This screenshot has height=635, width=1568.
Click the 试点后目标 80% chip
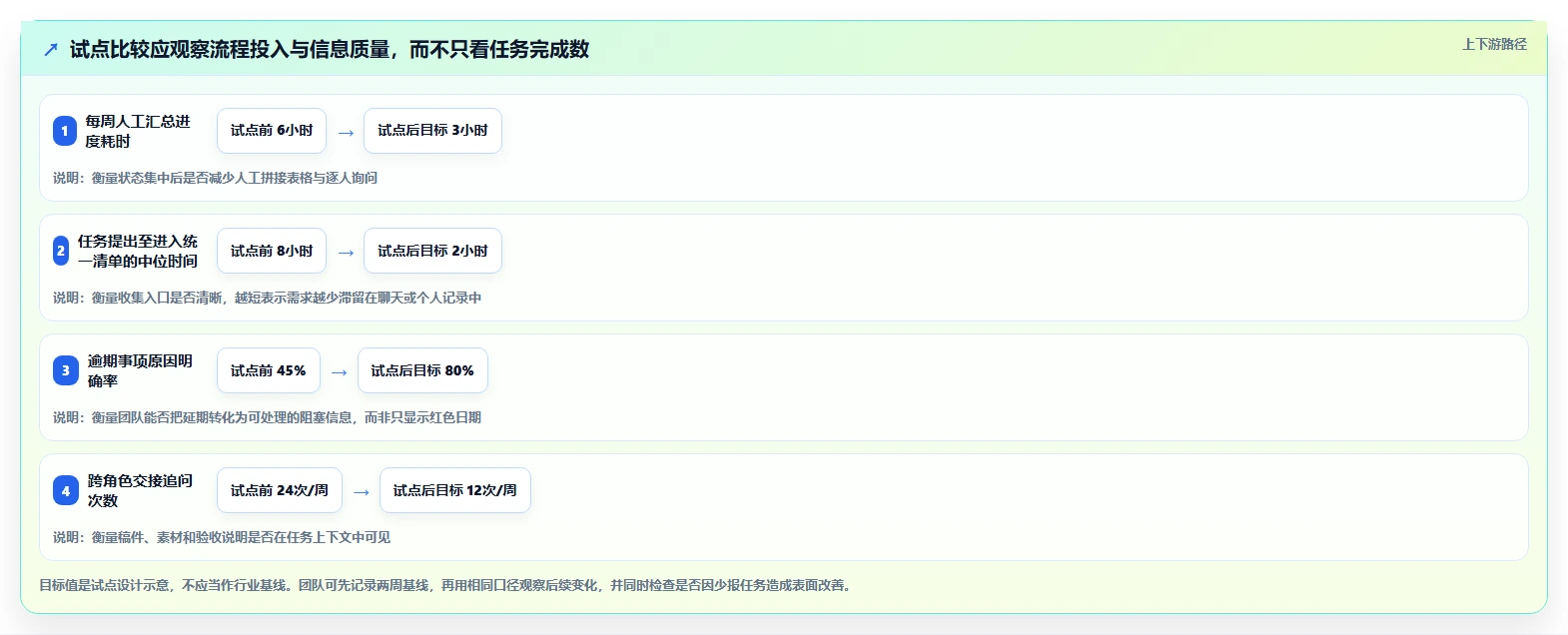coord(422,370)
